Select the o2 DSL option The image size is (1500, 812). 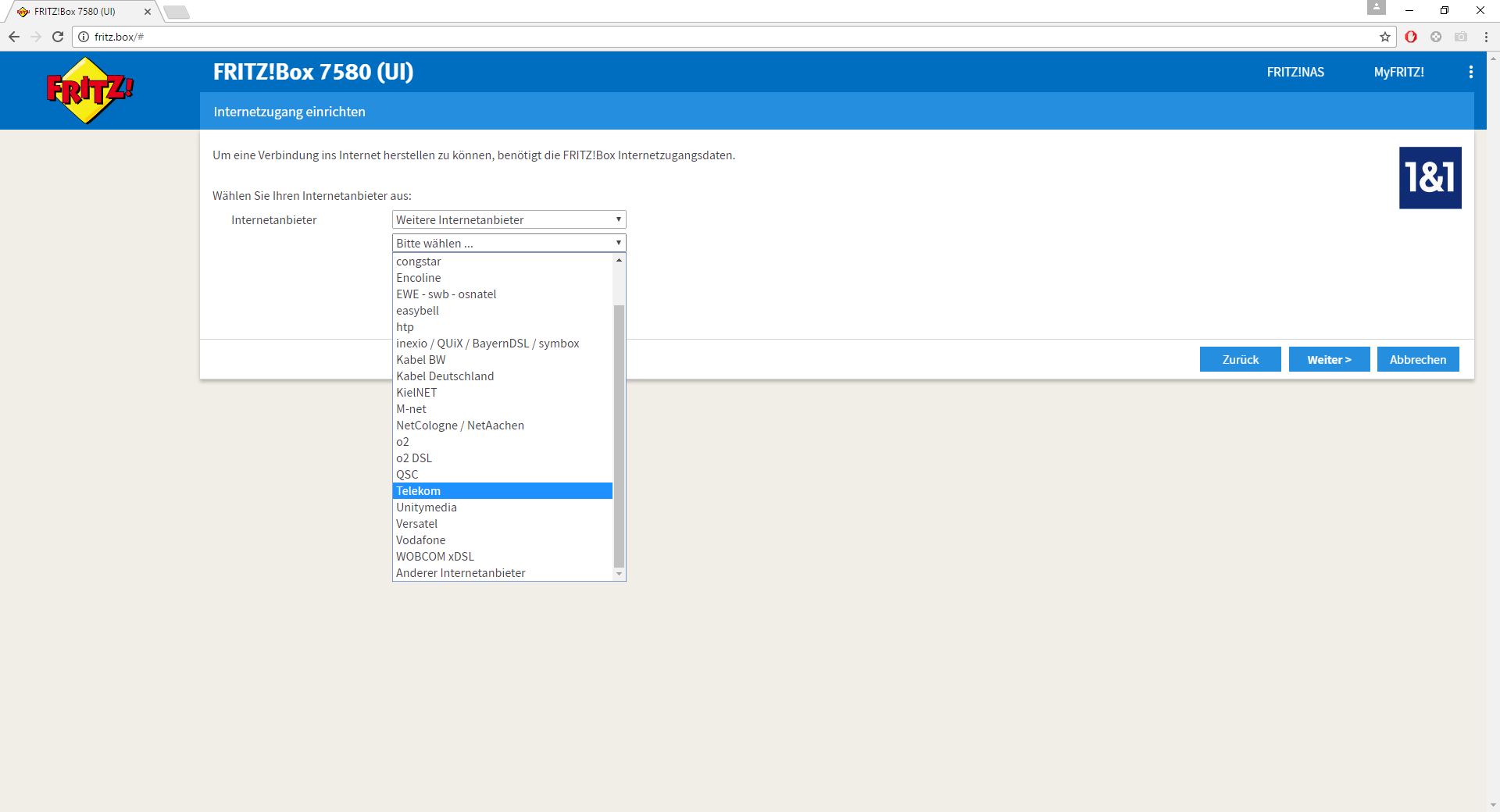coord(502,458)
